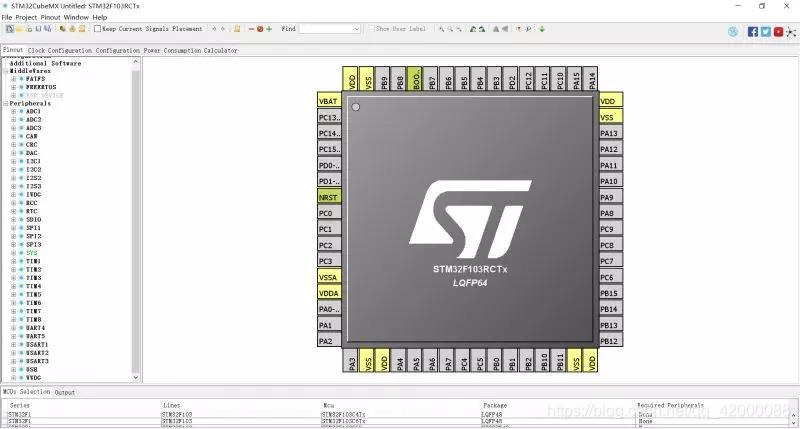Open the Power Consumption Calculator tab
The height and width of the screenshot is (429, 800).
tap(190, 51)
